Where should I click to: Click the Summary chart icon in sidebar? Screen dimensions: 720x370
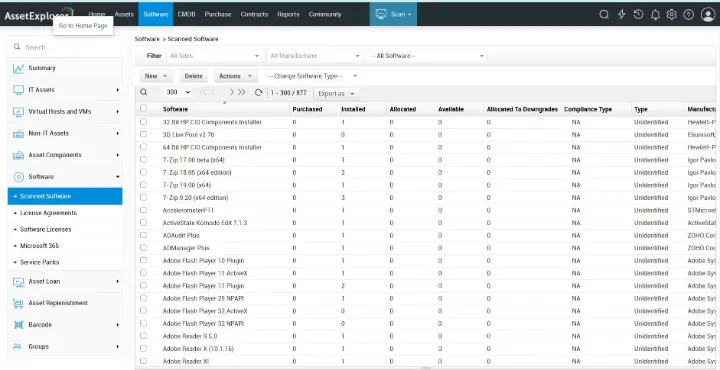coord(18,68)
